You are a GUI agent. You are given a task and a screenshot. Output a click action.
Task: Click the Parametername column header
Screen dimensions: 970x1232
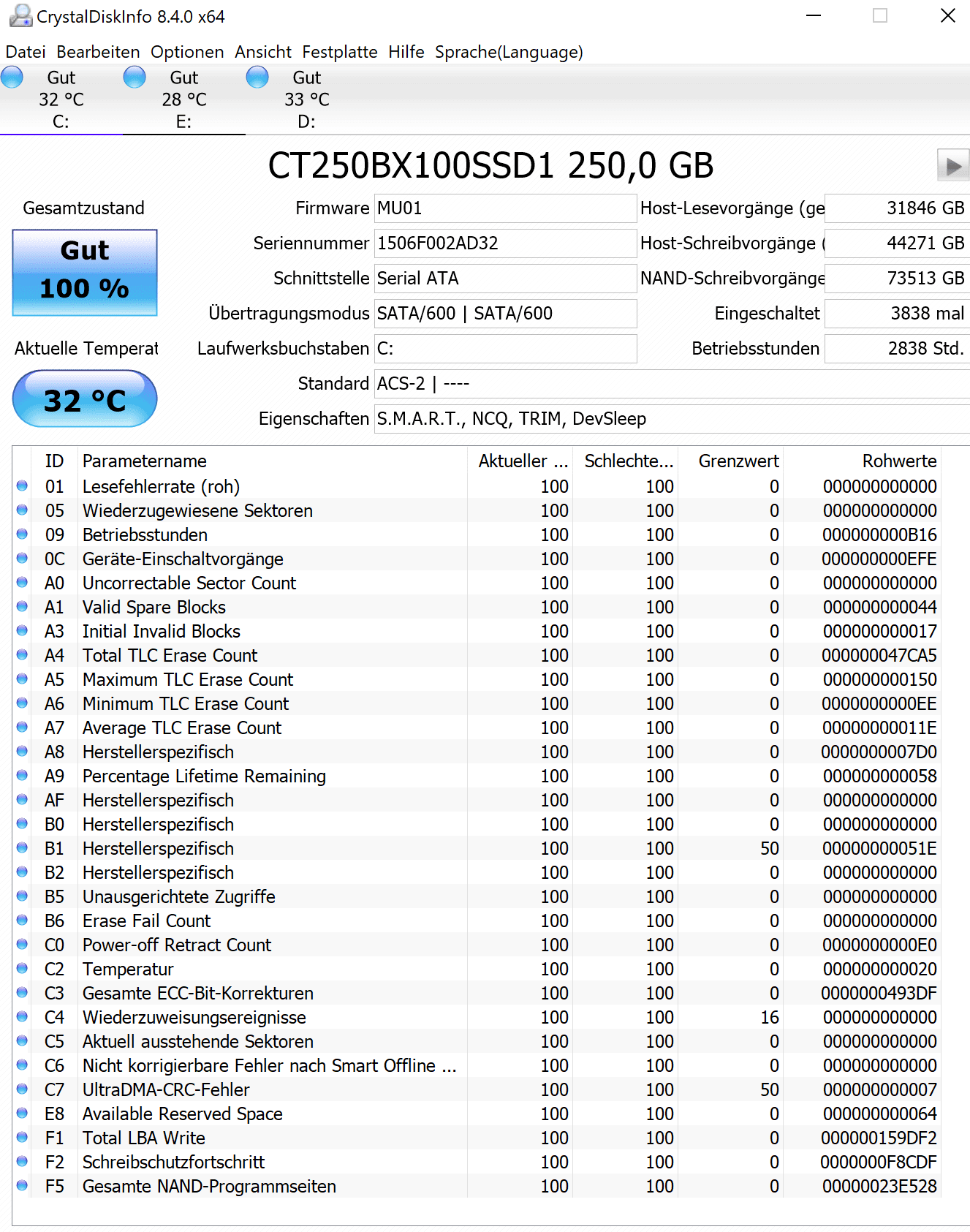click(x=272, y=461)
